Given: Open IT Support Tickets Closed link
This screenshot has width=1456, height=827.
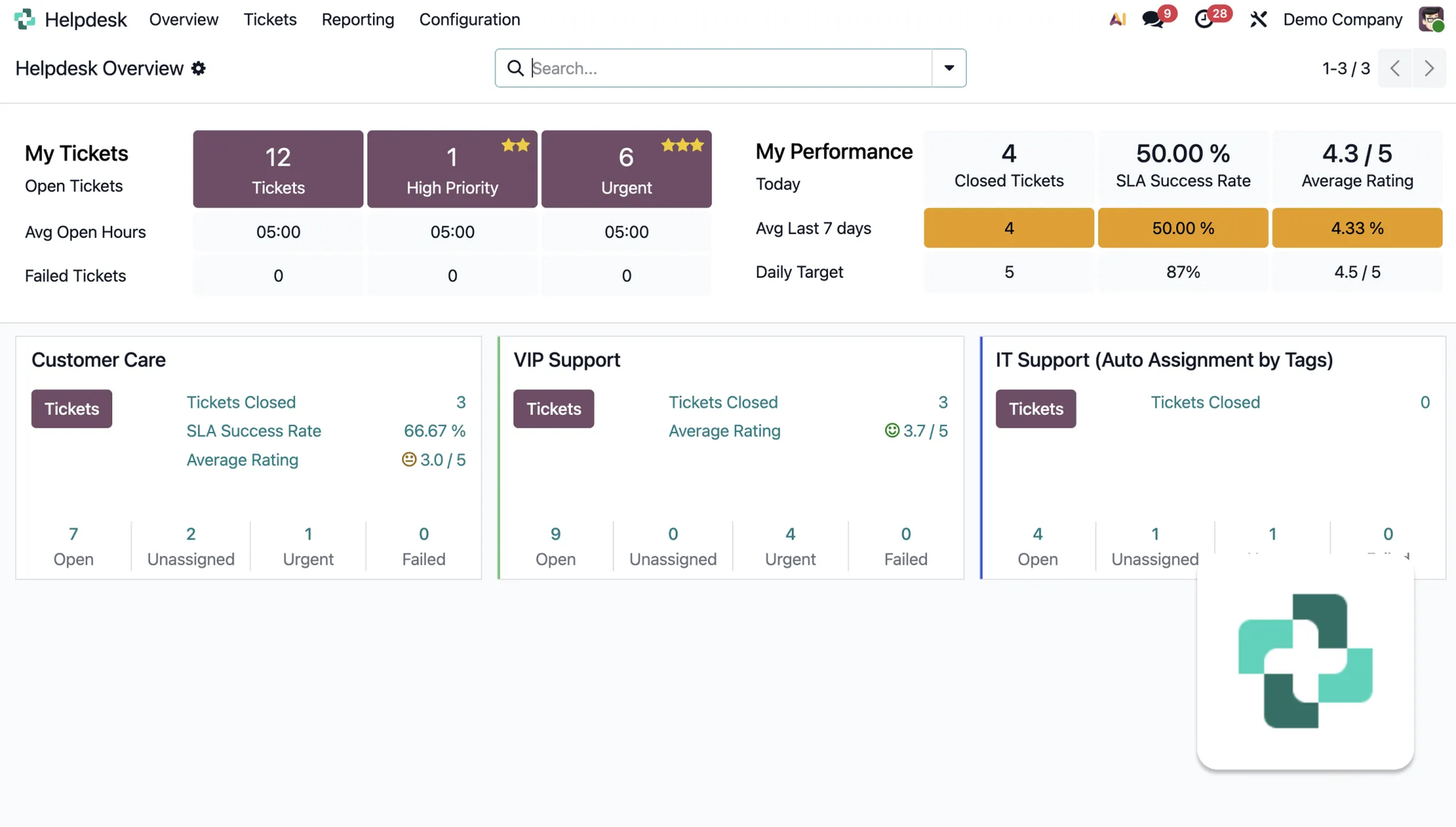Looking at the screenshot, I should 1206,403.
